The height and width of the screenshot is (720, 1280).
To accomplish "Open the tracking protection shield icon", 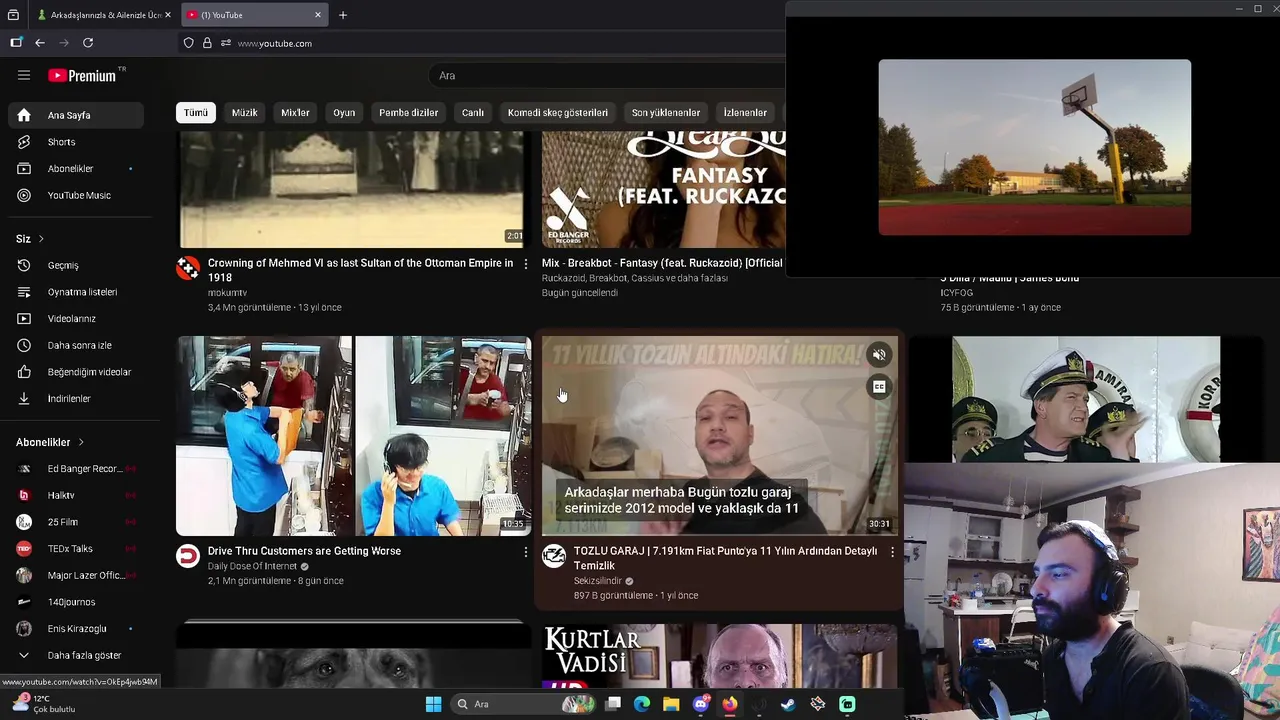I will (188, 43).
